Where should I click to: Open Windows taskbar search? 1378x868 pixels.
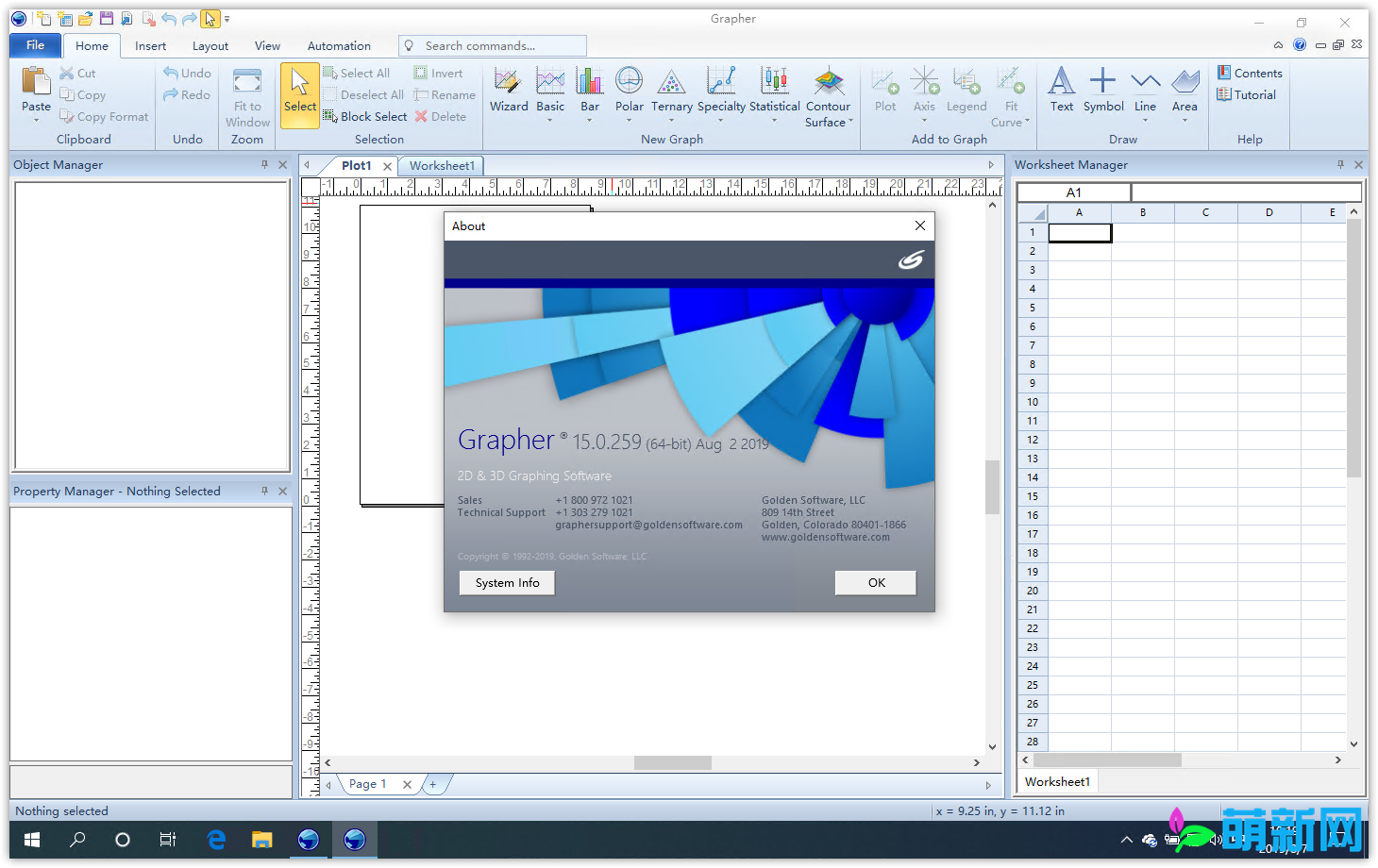(77, 840)
